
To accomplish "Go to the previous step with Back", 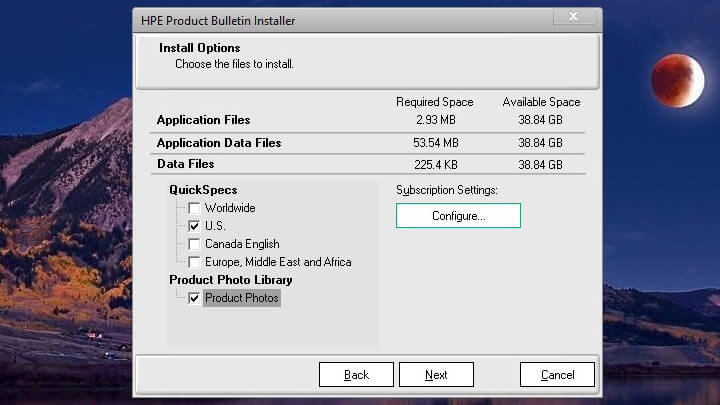I will [356, 375].
